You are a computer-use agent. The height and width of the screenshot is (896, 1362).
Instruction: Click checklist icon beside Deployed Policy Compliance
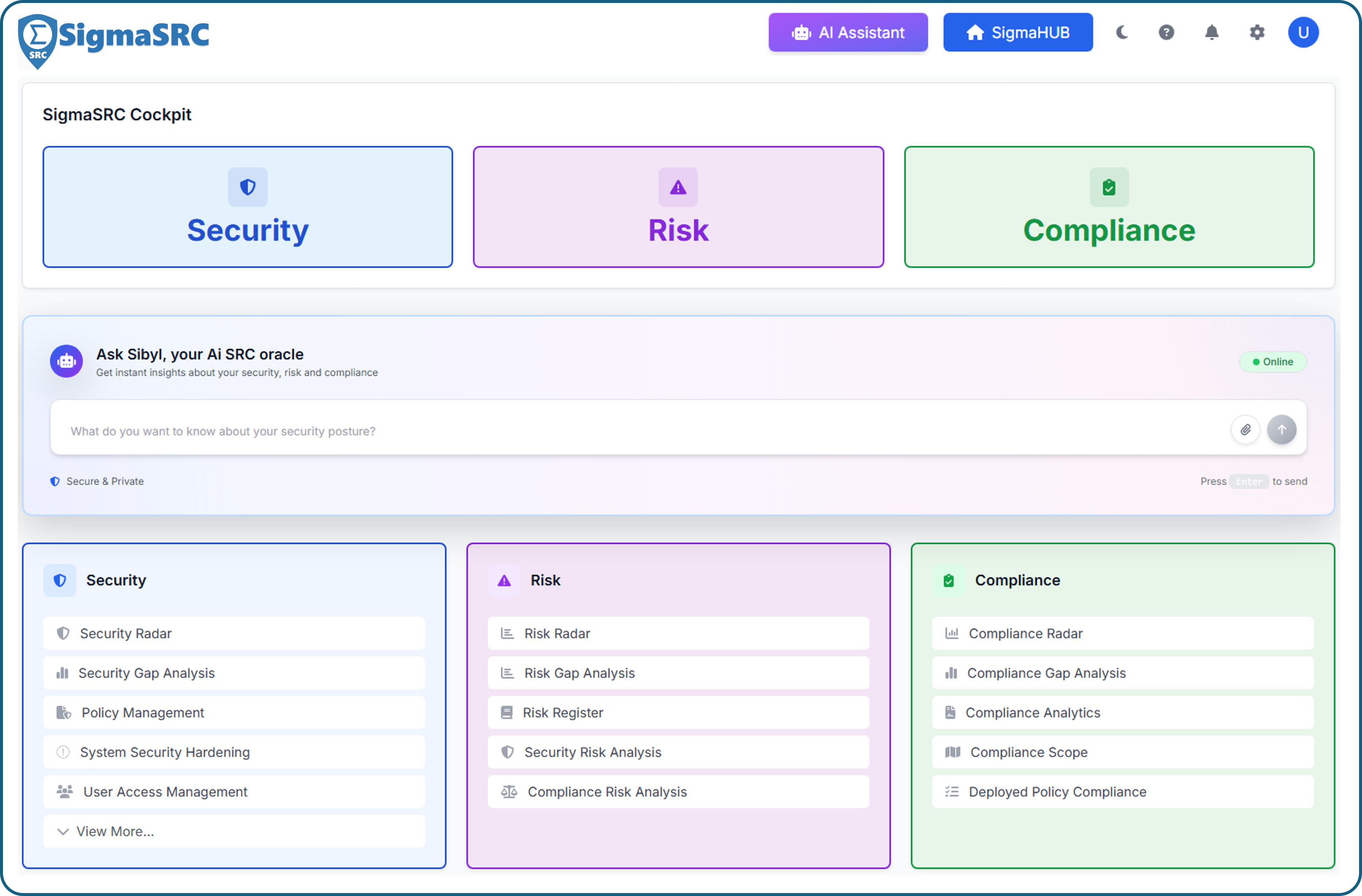click(x=952, y=792)
